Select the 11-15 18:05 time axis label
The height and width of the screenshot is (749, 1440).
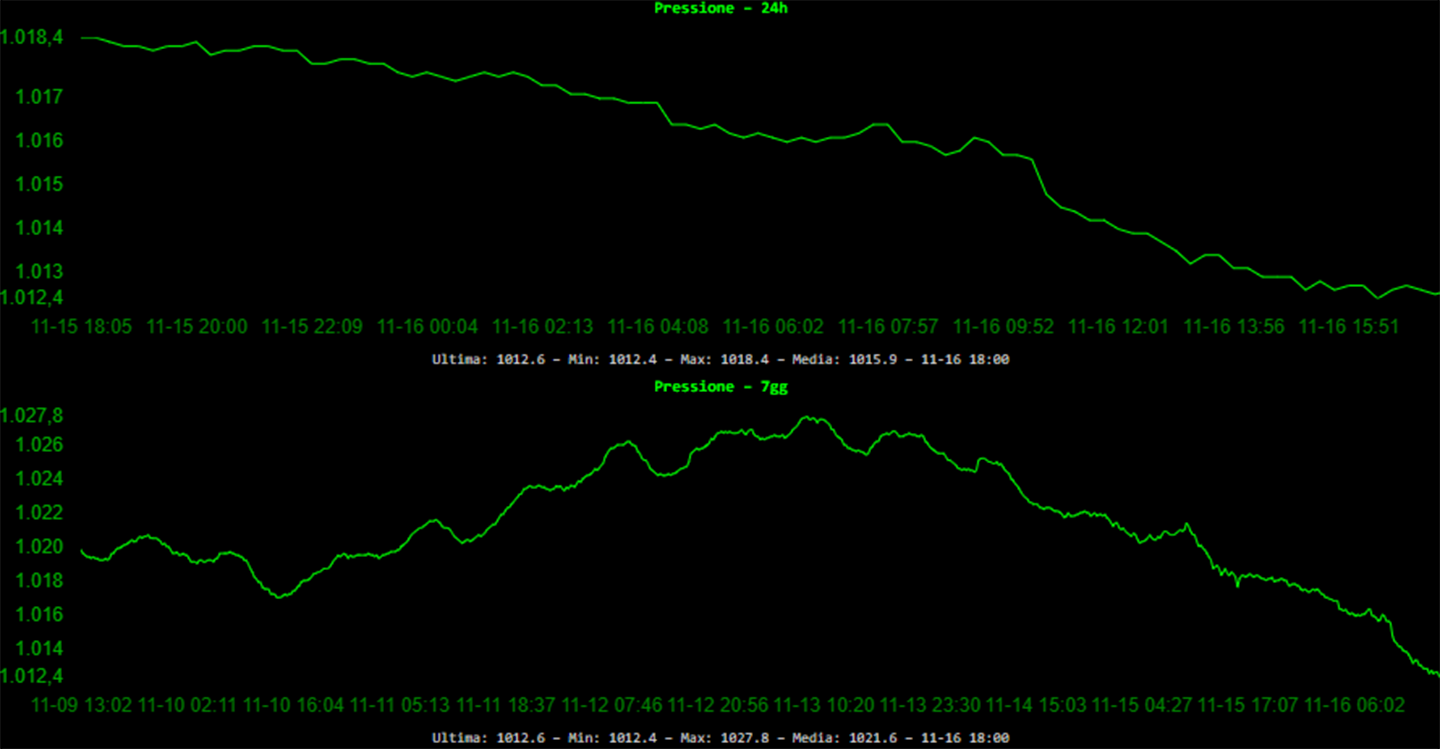[82, 327]
